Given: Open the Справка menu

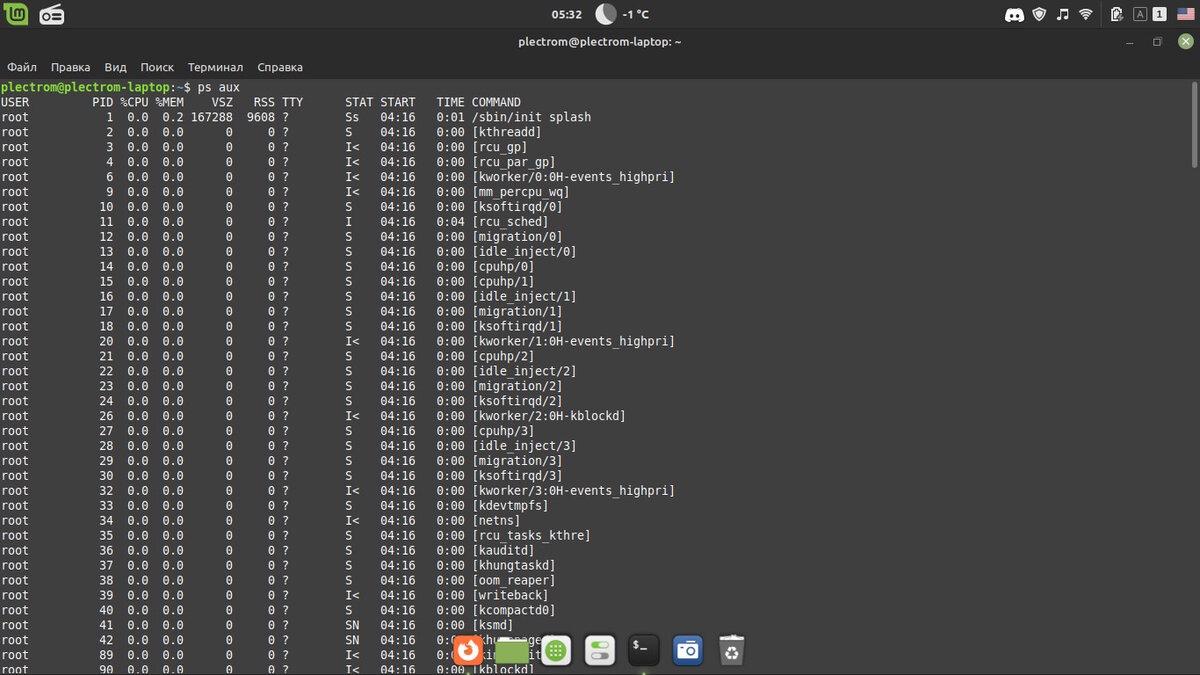Looking at the screenshot, I should click(280, 67).
